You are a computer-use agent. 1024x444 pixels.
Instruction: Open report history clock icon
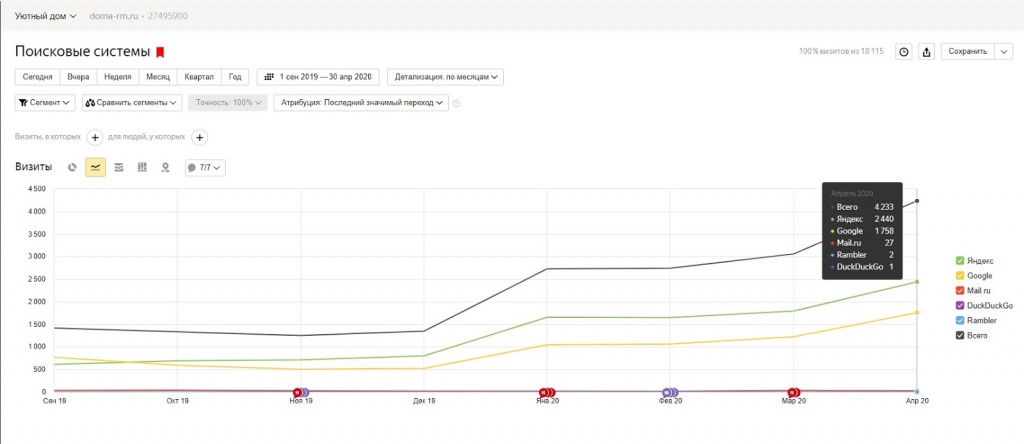point(904,51)
